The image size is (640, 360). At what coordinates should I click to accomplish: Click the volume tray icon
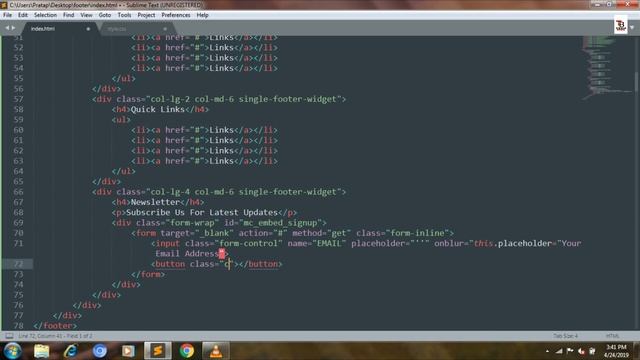click(x=581, y=351)
